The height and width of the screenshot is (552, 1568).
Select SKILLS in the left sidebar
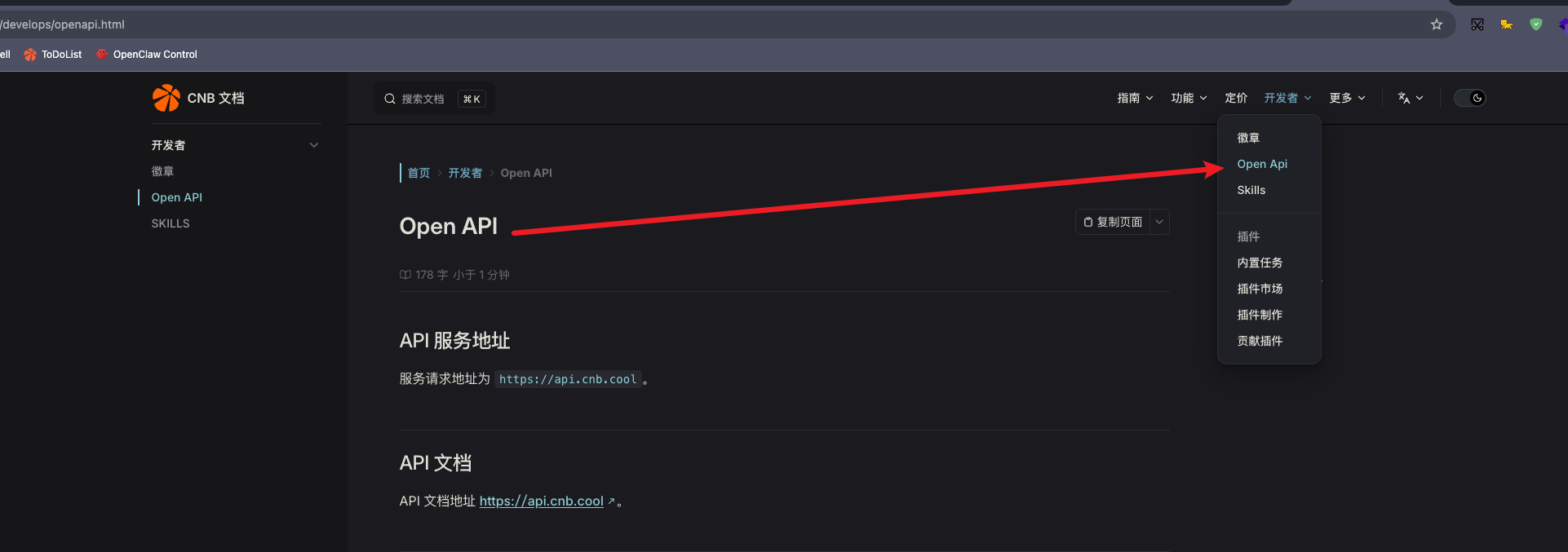(171, 223)
